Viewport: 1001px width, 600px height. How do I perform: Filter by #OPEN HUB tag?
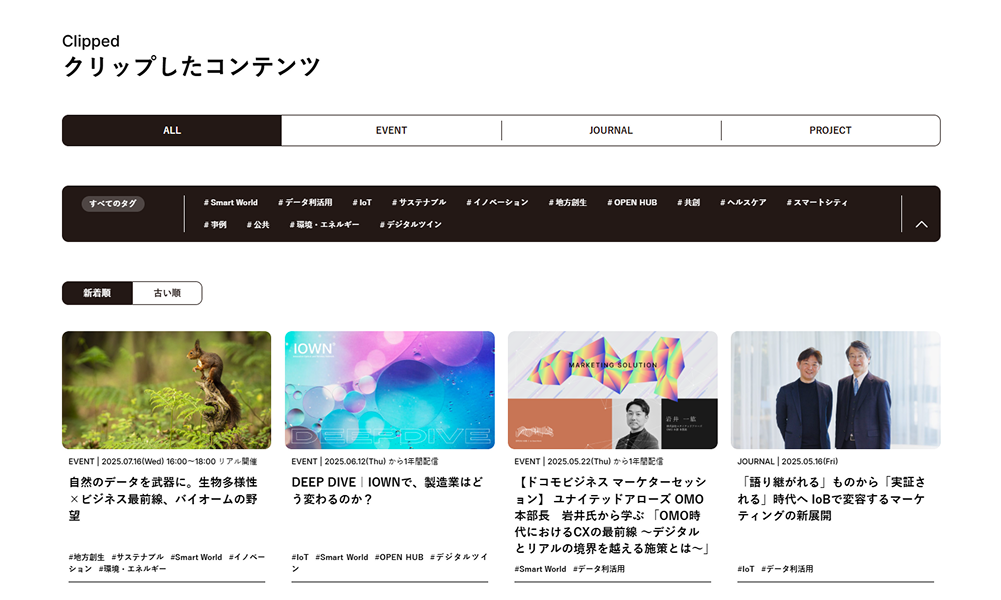point(632,202)
